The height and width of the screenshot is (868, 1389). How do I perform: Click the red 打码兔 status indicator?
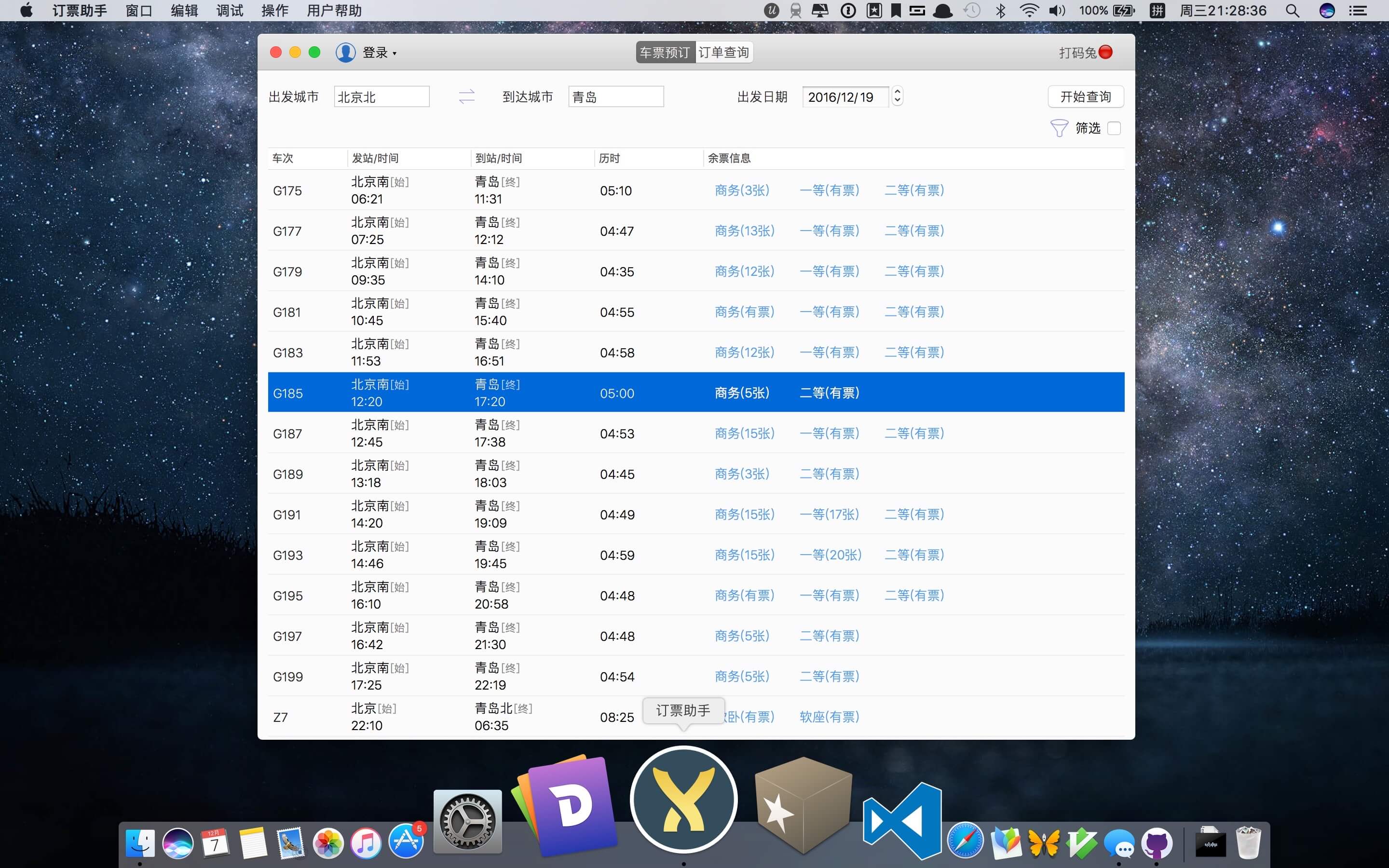coord(1105,52)
